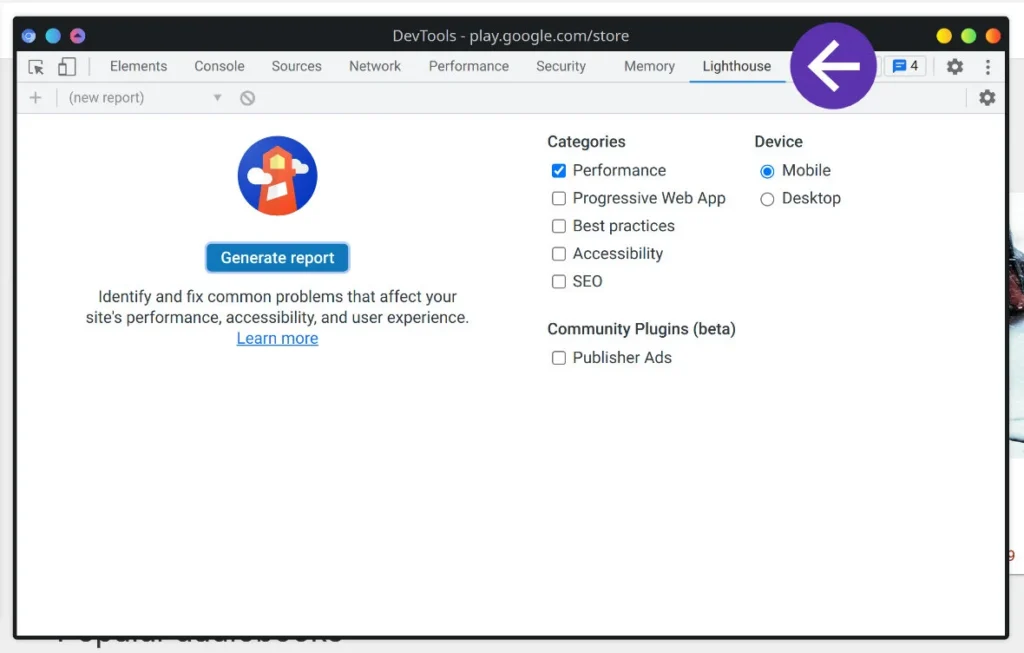Open the Console tab
1024x653 pixels.
(219, 67)
